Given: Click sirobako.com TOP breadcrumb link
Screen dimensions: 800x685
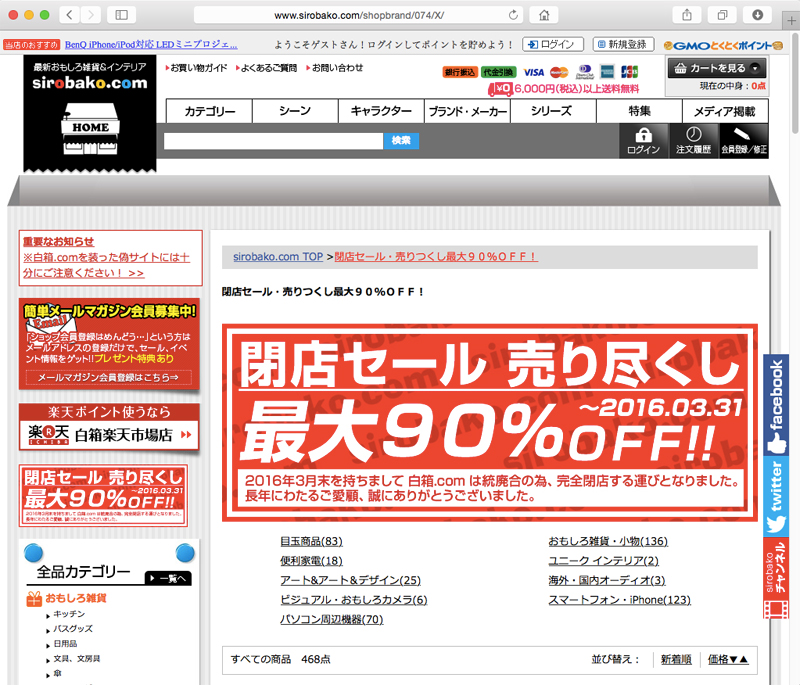Looking at the screenshot, I should pyautogui.click(x=278, y=257).
